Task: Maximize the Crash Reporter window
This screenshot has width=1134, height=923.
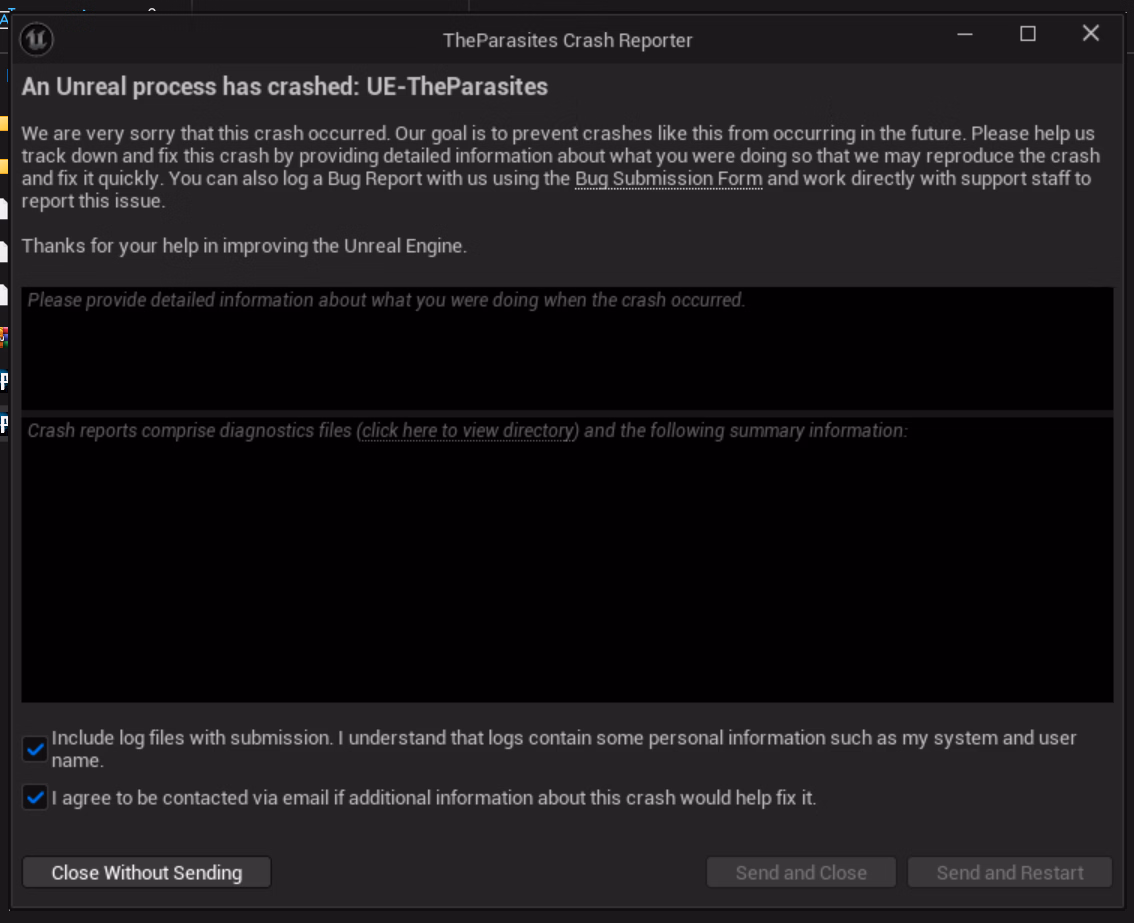Action: (x=1027, y=34)
